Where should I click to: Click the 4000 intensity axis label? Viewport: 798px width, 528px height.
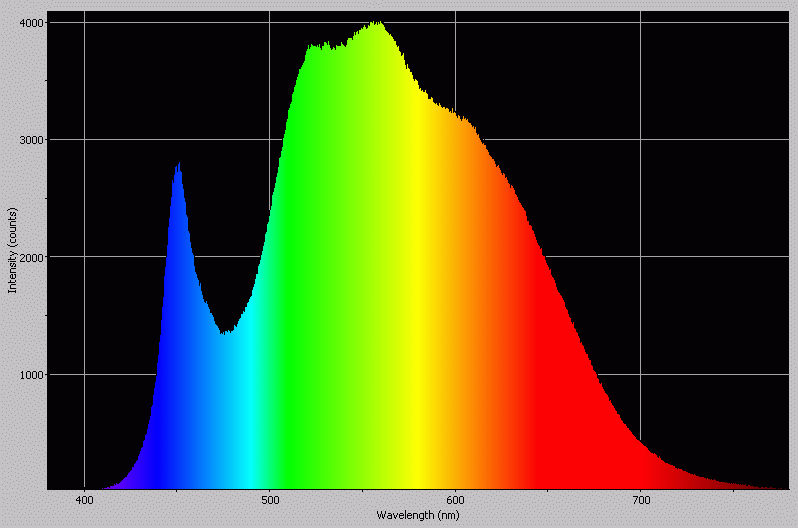pyautogui.click(x=31, y=23)
